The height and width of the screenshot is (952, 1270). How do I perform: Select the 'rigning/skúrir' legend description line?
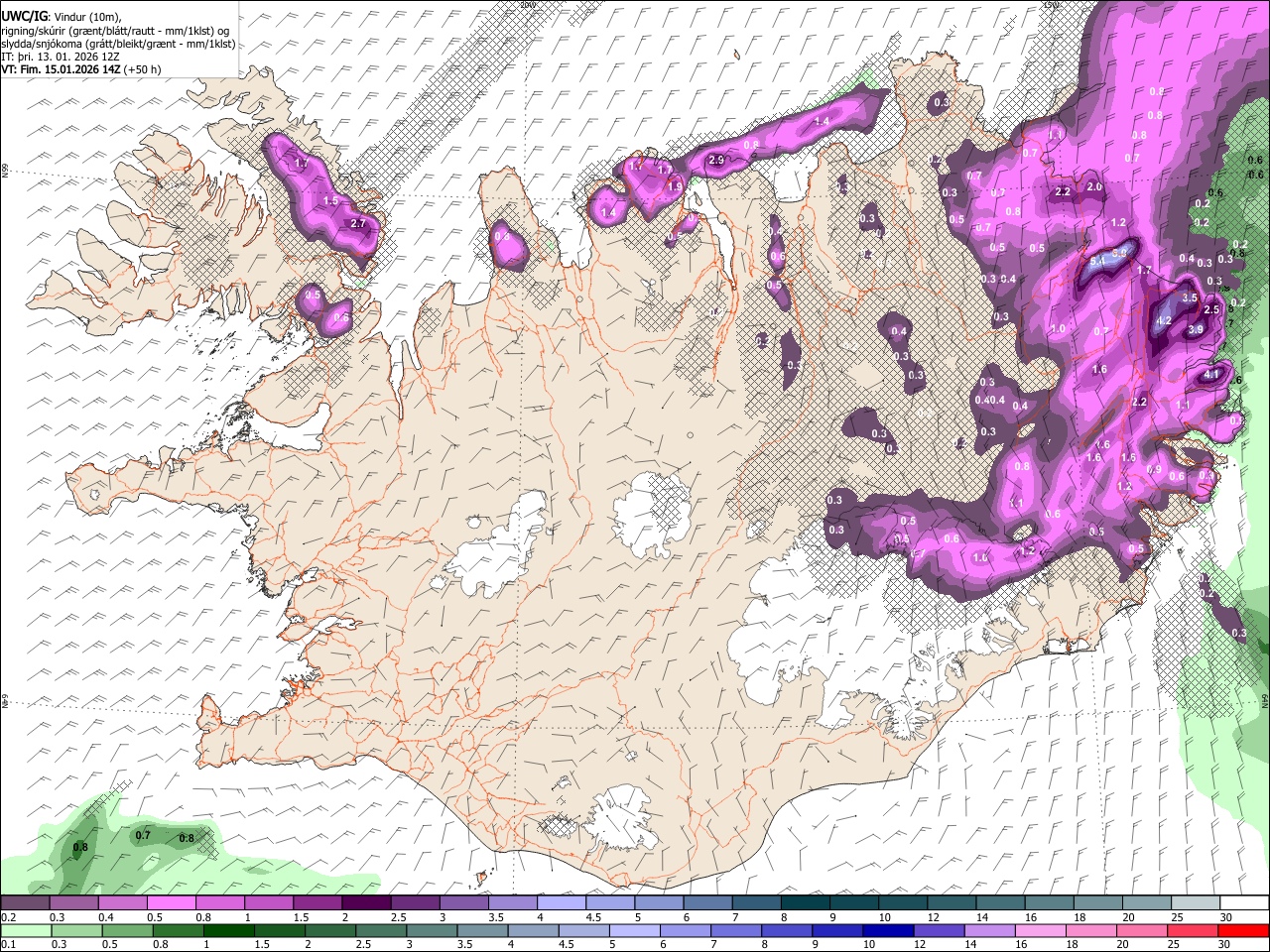click(x=115, y=30)
